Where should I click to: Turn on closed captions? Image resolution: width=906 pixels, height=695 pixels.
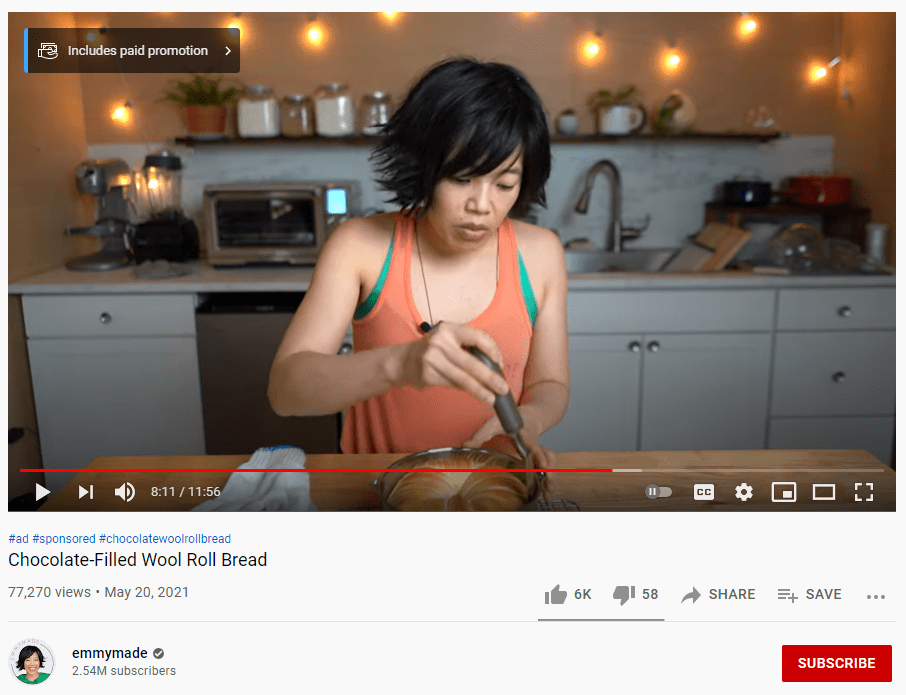click(704, 492)
